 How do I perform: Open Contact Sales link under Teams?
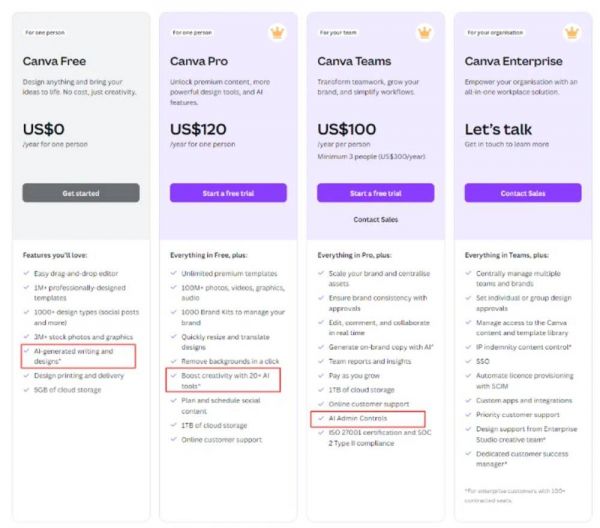point(375,220)
